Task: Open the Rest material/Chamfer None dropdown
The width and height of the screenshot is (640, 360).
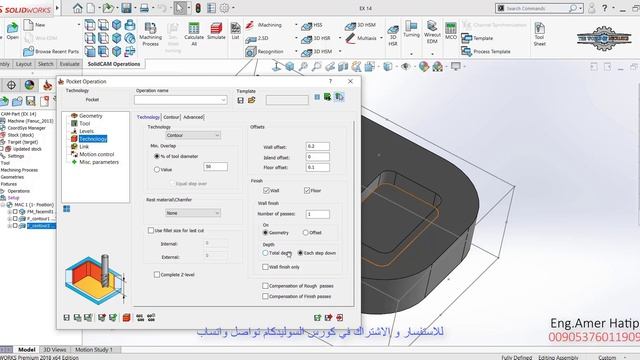Action: [x=193, y=213]
